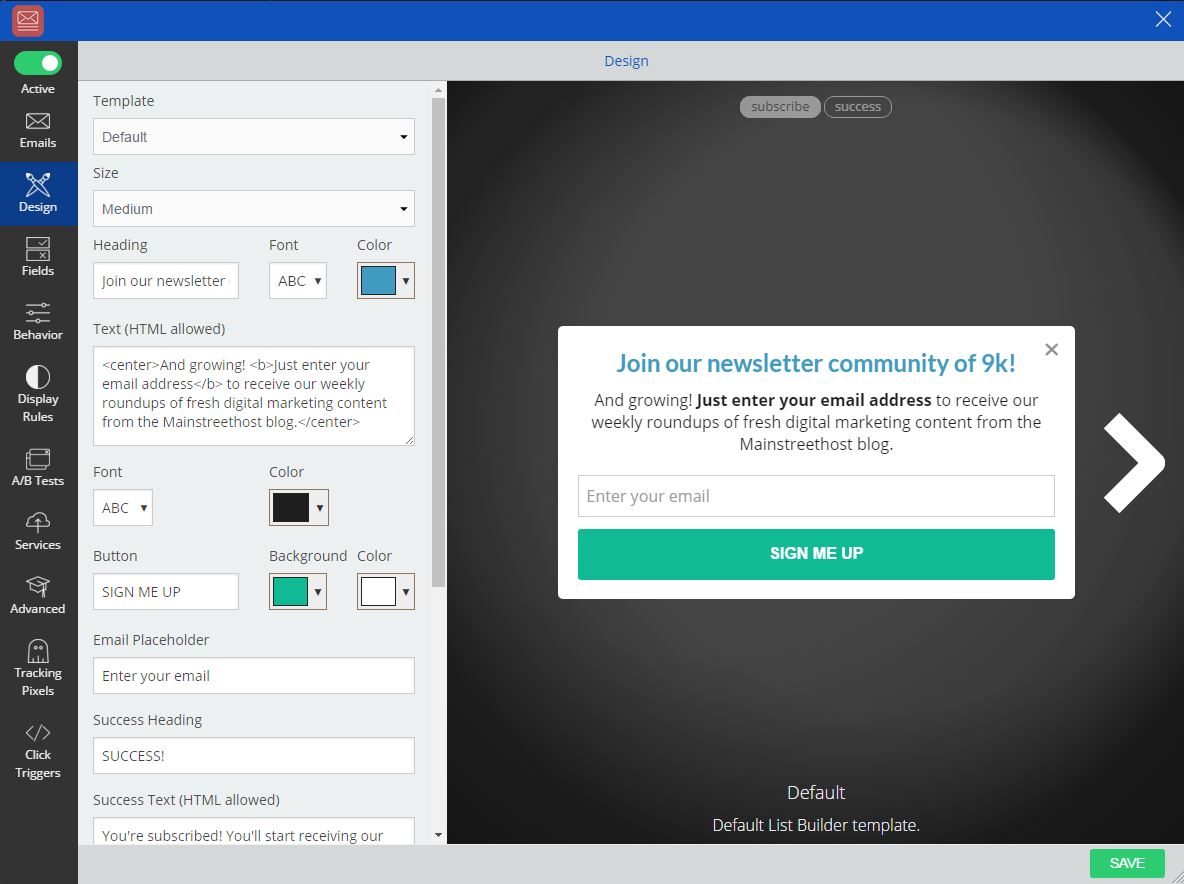The height and width of the screenshot is (884, 1184).
Task: Switch to the success tab in preview
Action: coord(857,107)
